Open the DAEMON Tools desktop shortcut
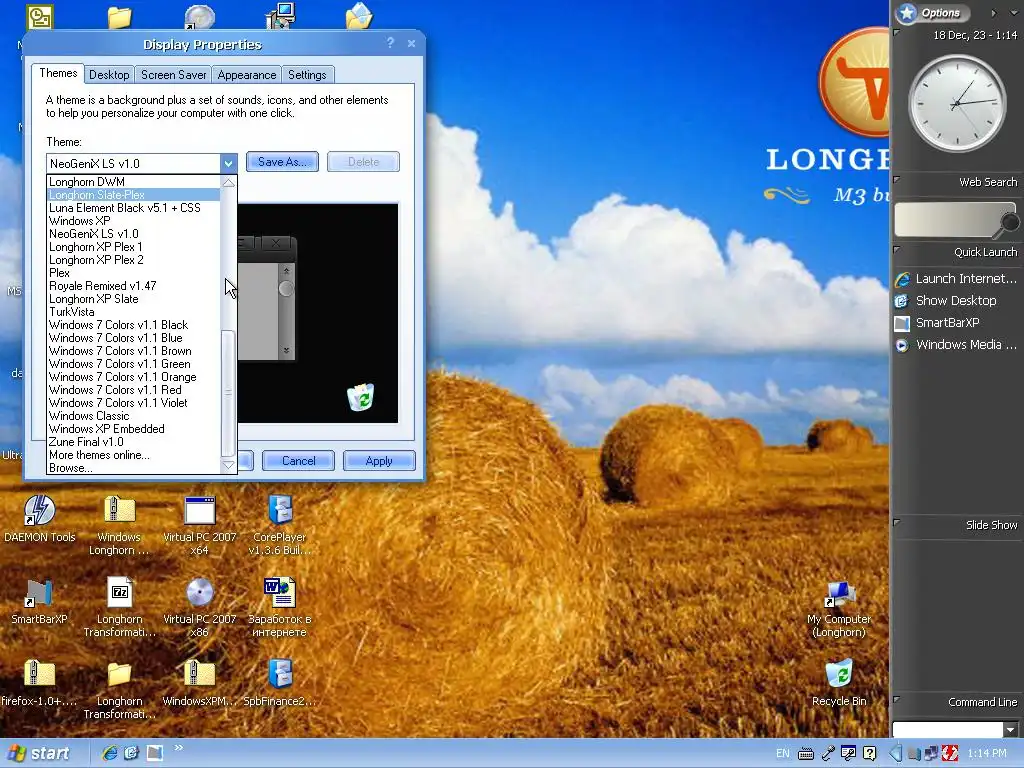This screenshot has height=768, width=1024. coord(39,511)
